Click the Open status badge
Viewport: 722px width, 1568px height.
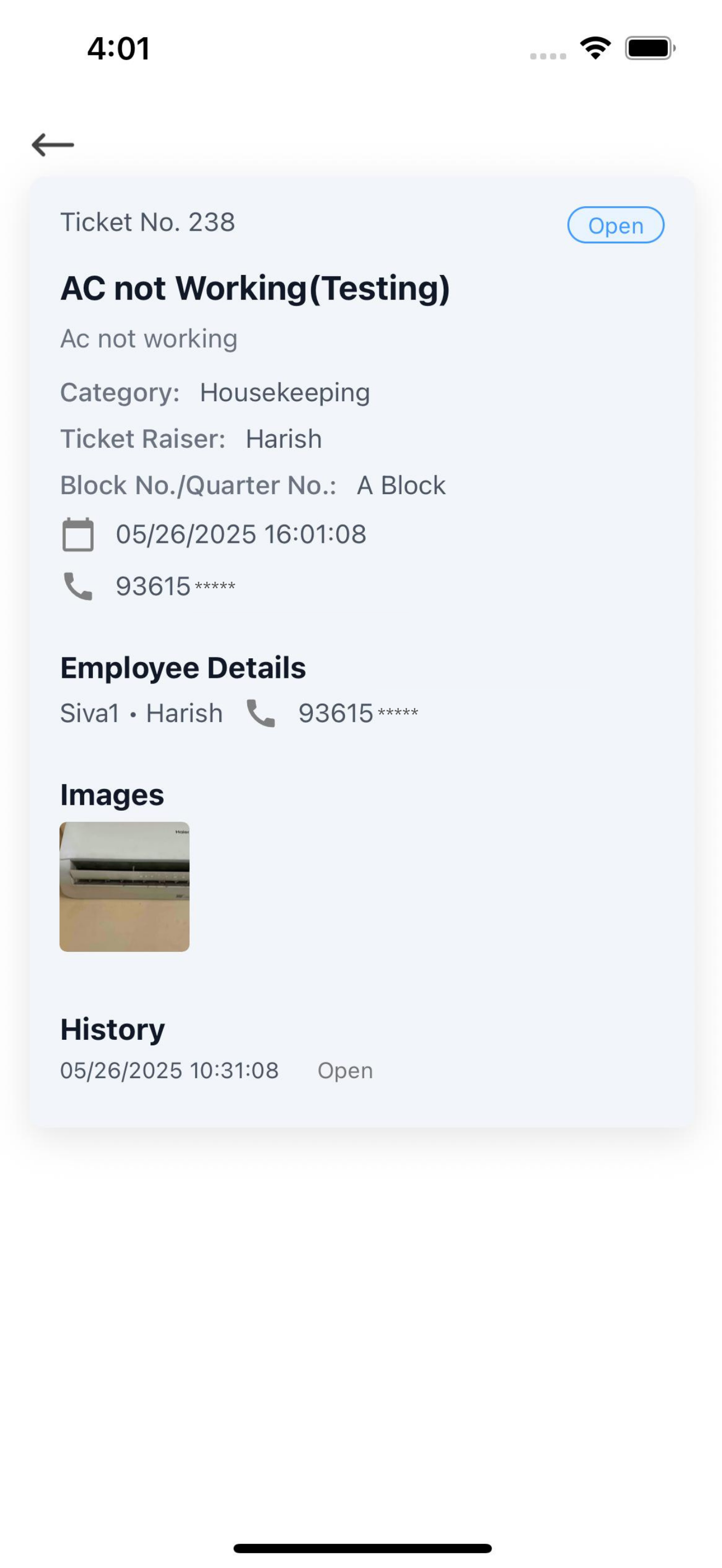pos(615,225)
